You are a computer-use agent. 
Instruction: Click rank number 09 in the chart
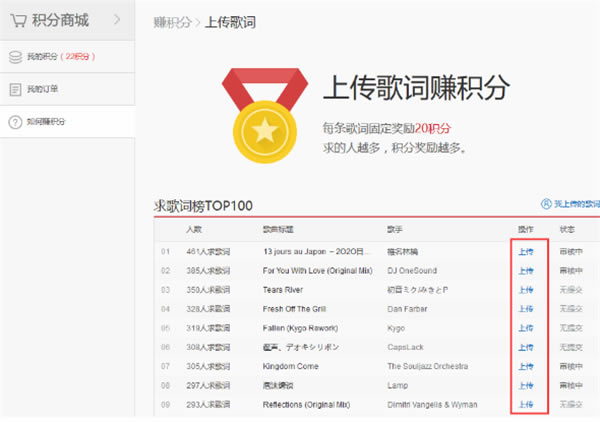[x=165, y=405]
